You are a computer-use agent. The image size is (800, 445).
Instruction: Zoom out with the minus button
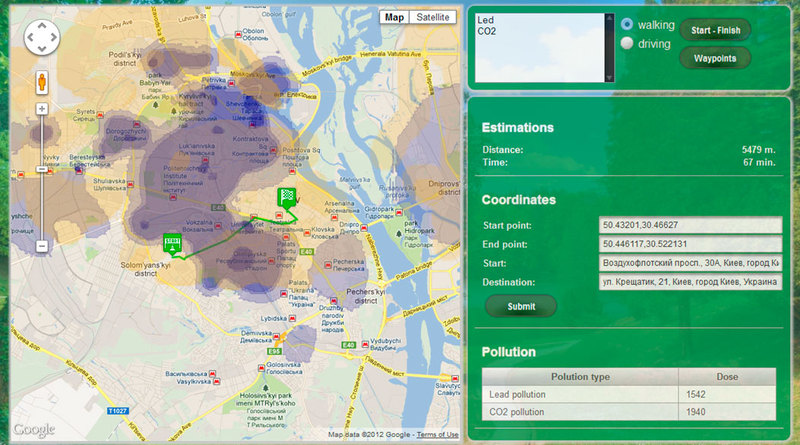click(42, 246)
